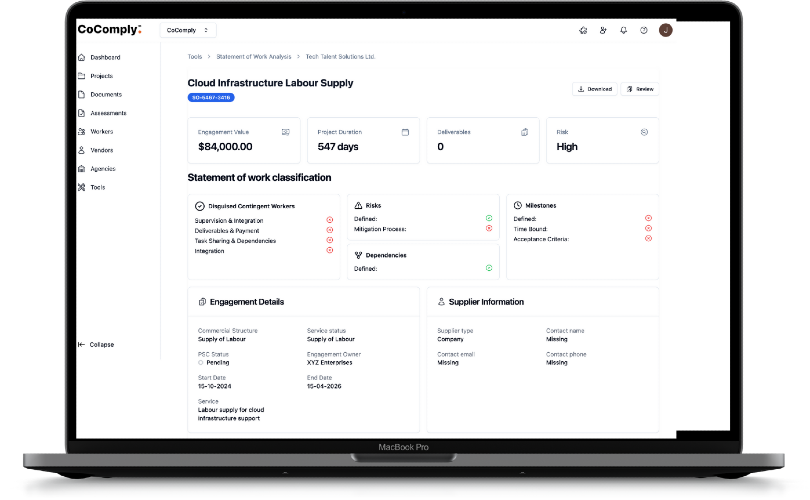Image resolution: width=810 pixels, height=500 pixels.
Task: Open Assessments in the sidebar
Action: tap(102, 113)
